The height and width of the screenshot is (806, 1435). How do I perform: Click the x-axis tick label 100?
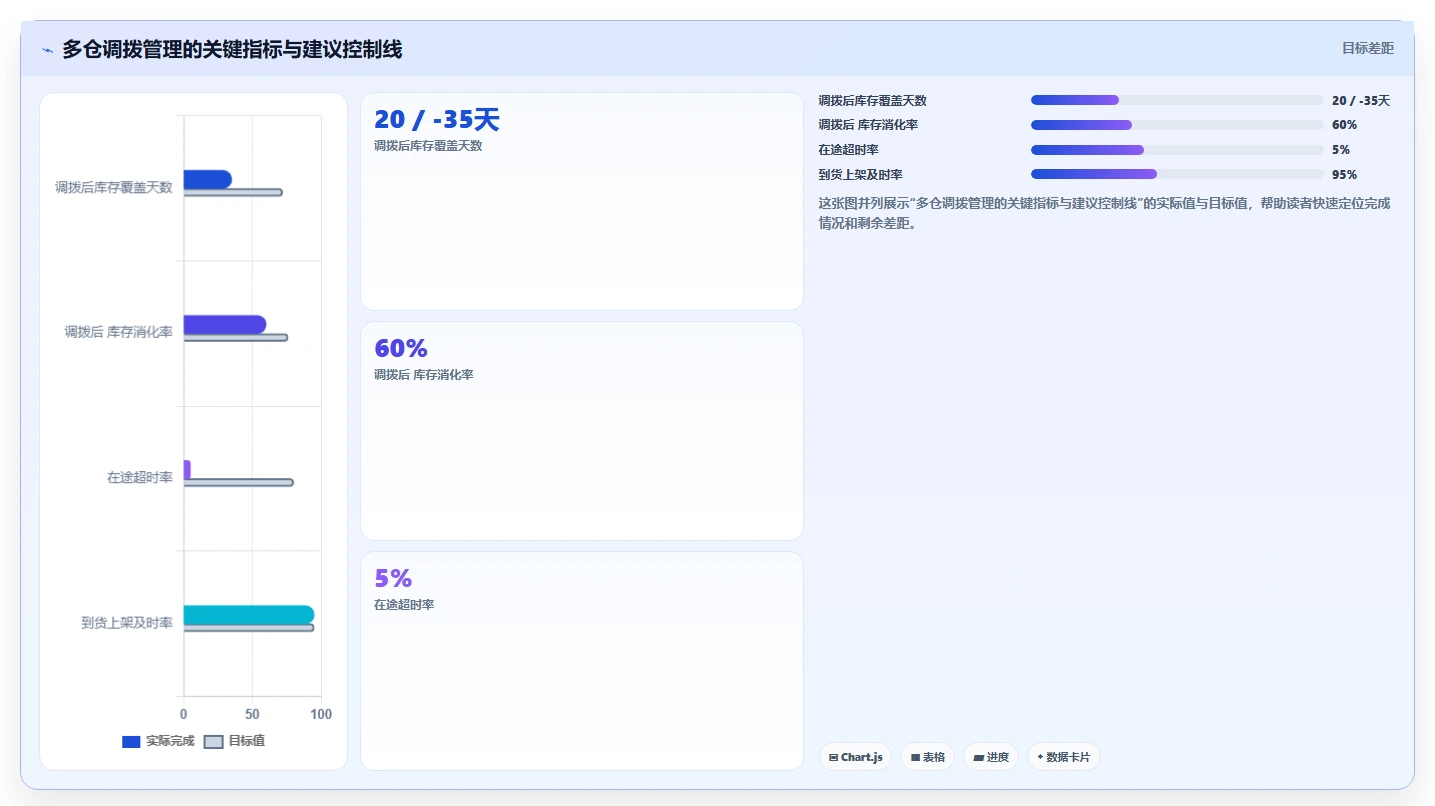pos(321,714)
